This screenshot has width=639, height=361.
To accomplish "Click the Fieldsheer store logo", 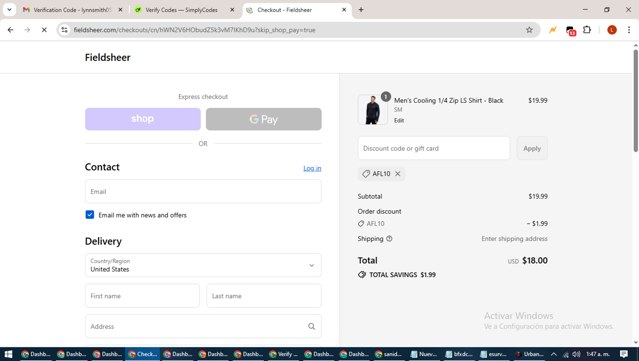I will (108, 57).
